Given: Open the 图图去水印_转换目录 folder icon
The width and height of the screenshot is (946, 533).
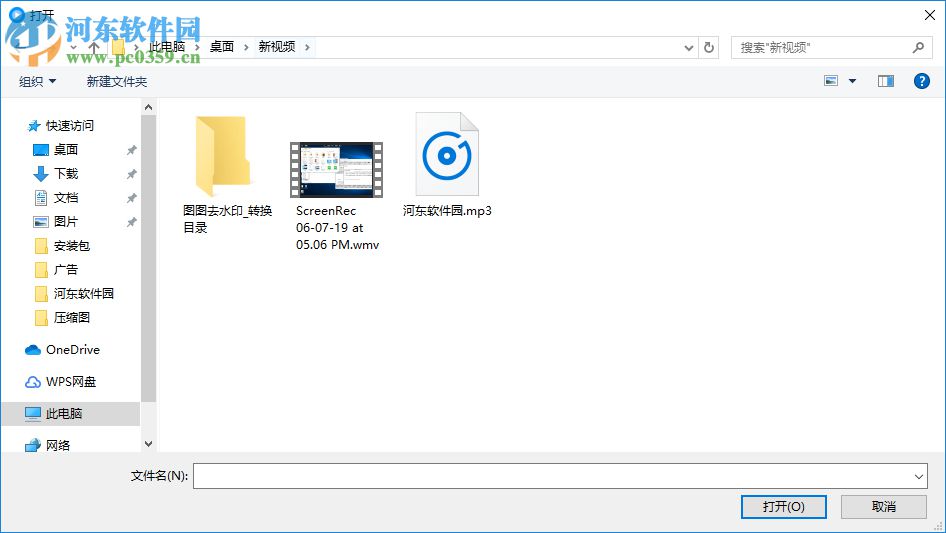Looking at the screenshot, I should click(x=222, y=156).
